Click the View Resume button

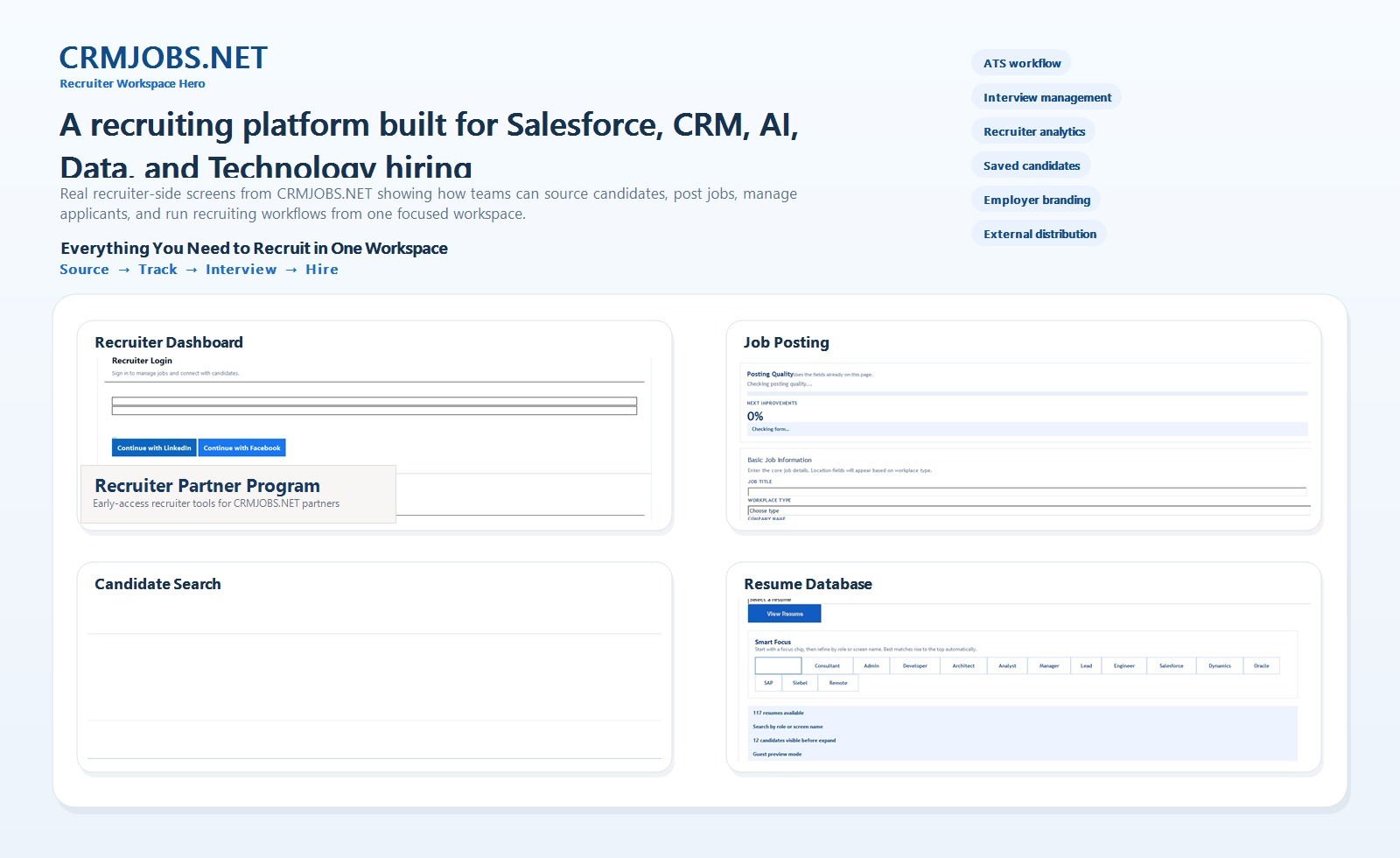pos(785,614)
